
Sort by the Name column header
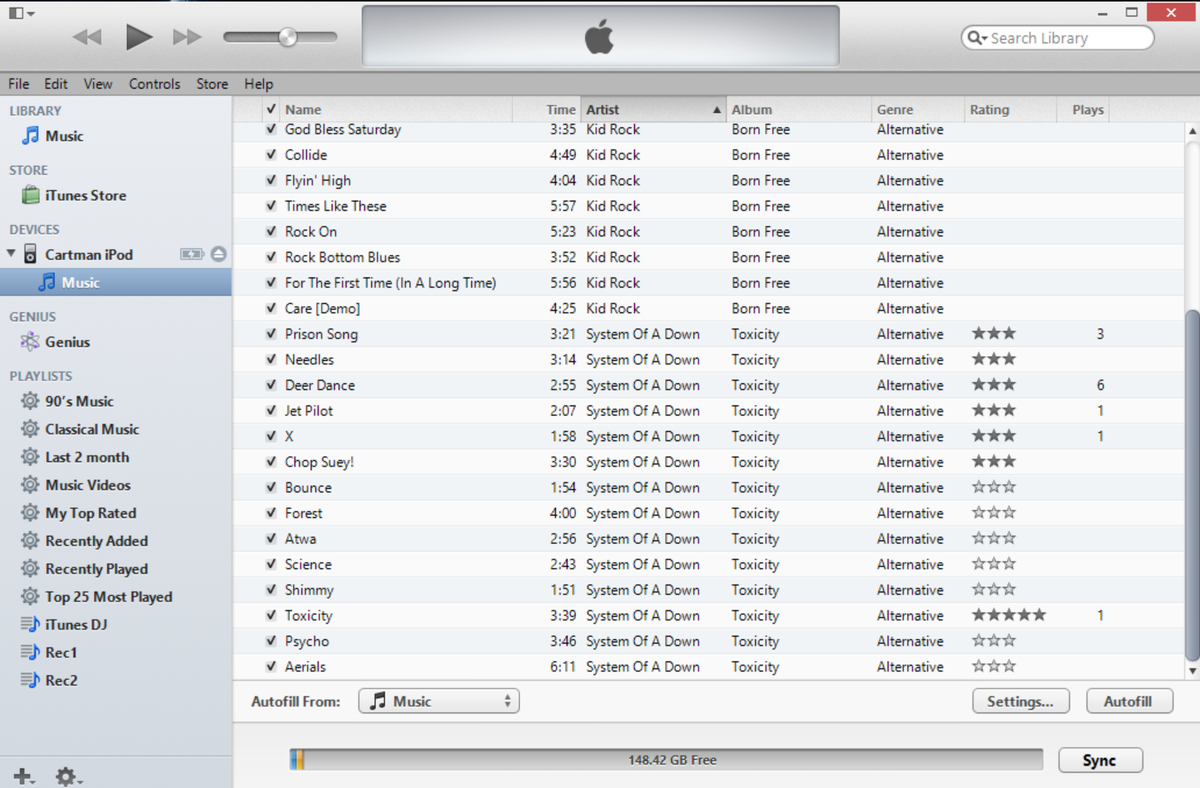pos(396,110)
